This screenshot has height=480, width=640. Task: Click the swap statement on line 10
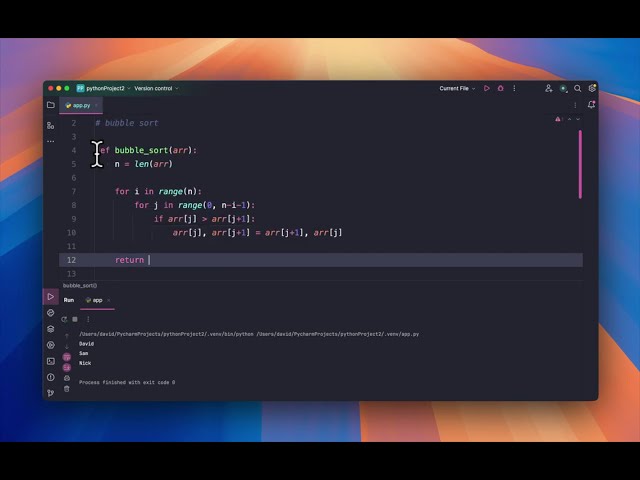tap(258, 233)
